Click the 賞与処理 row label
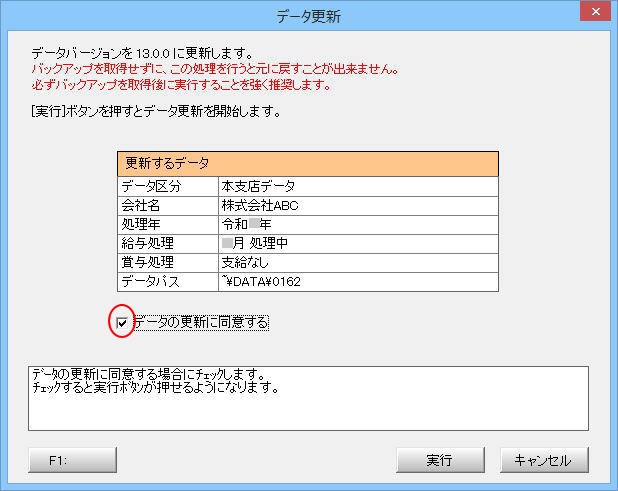Viewport: 618px width, 491px height. pyautogui.click(x=168, y=262)
